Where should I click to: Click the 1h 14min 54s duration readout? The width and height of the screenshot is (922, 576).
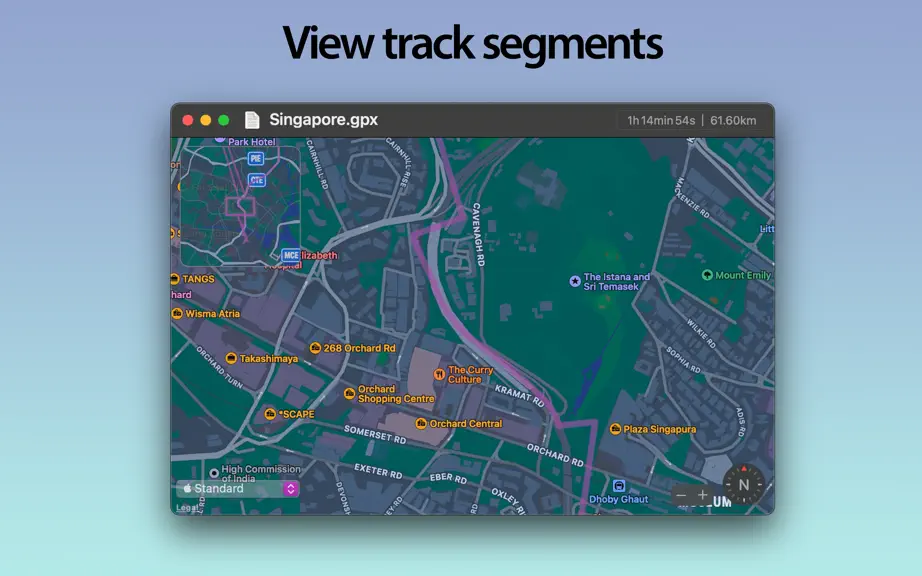661,120
